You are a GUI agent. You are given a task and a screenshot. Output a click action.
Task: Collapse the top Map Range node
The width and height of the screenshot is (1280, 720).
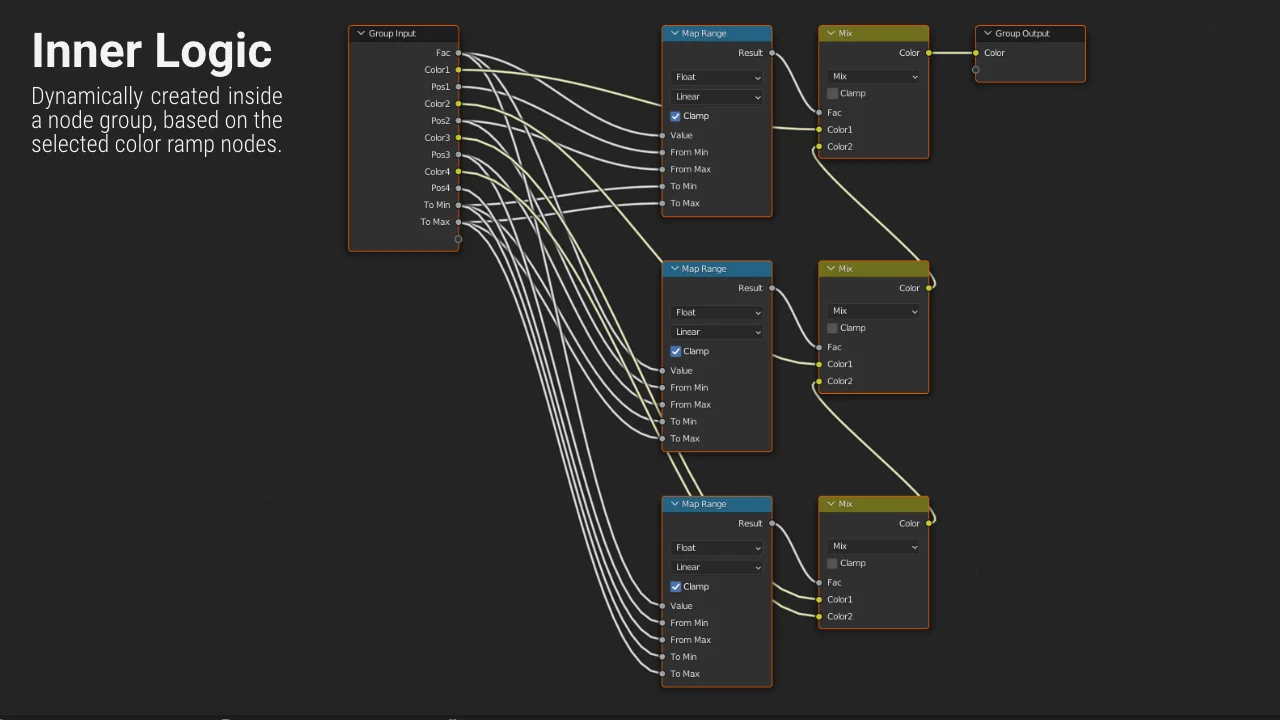pyautogui.click(x=676, y=33)
